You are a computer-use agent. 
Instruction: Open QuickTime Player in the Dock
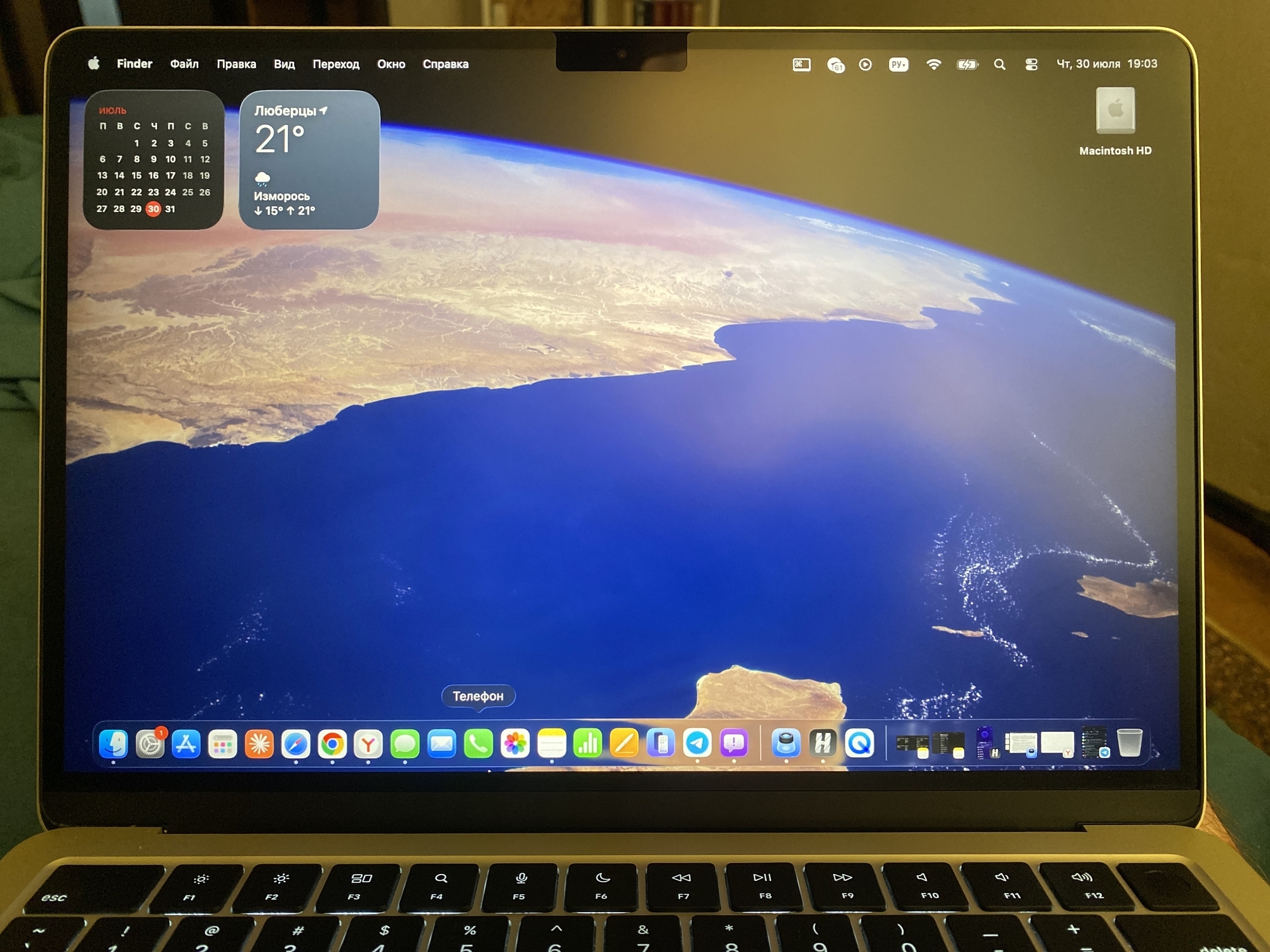pos(860,743)
